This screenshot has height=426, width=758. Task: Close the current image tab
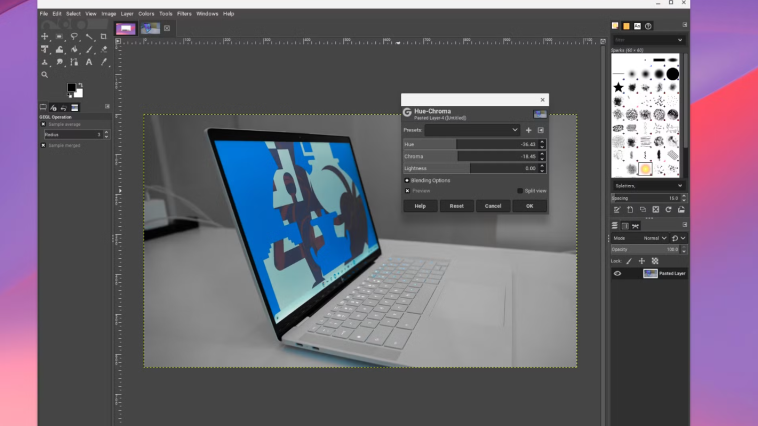coord(167,29)
